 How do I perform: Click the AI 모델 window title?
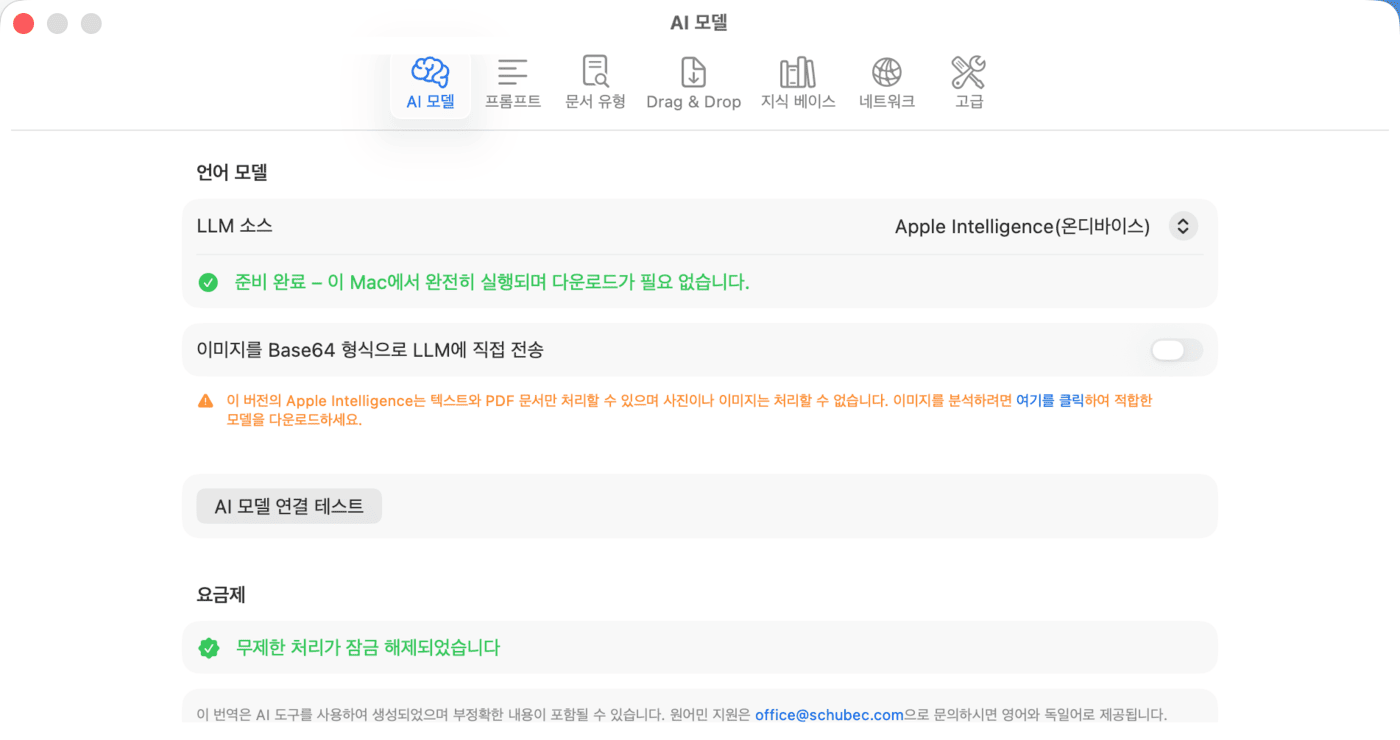pyautogui.click(x=699, y=22)
